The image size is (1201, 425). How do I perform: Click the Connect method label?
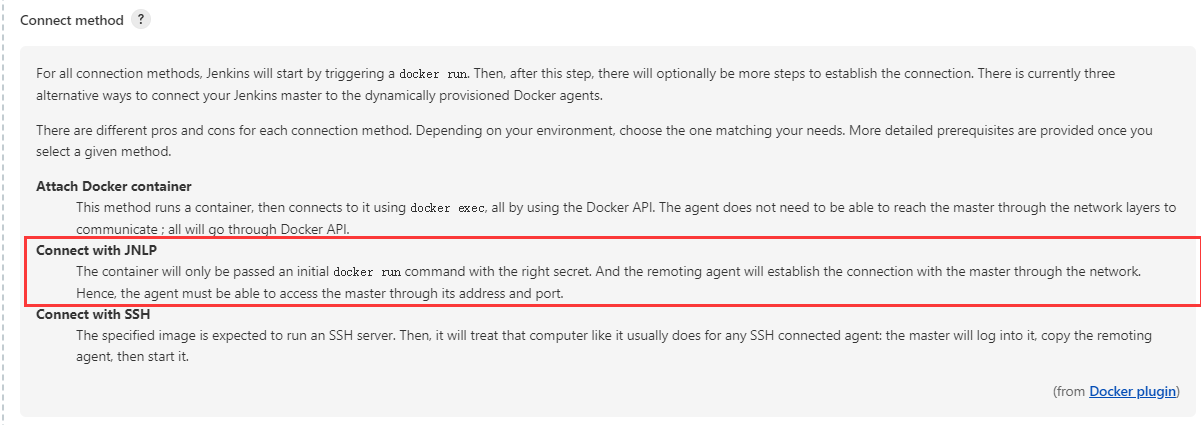[x=72, y=20]
